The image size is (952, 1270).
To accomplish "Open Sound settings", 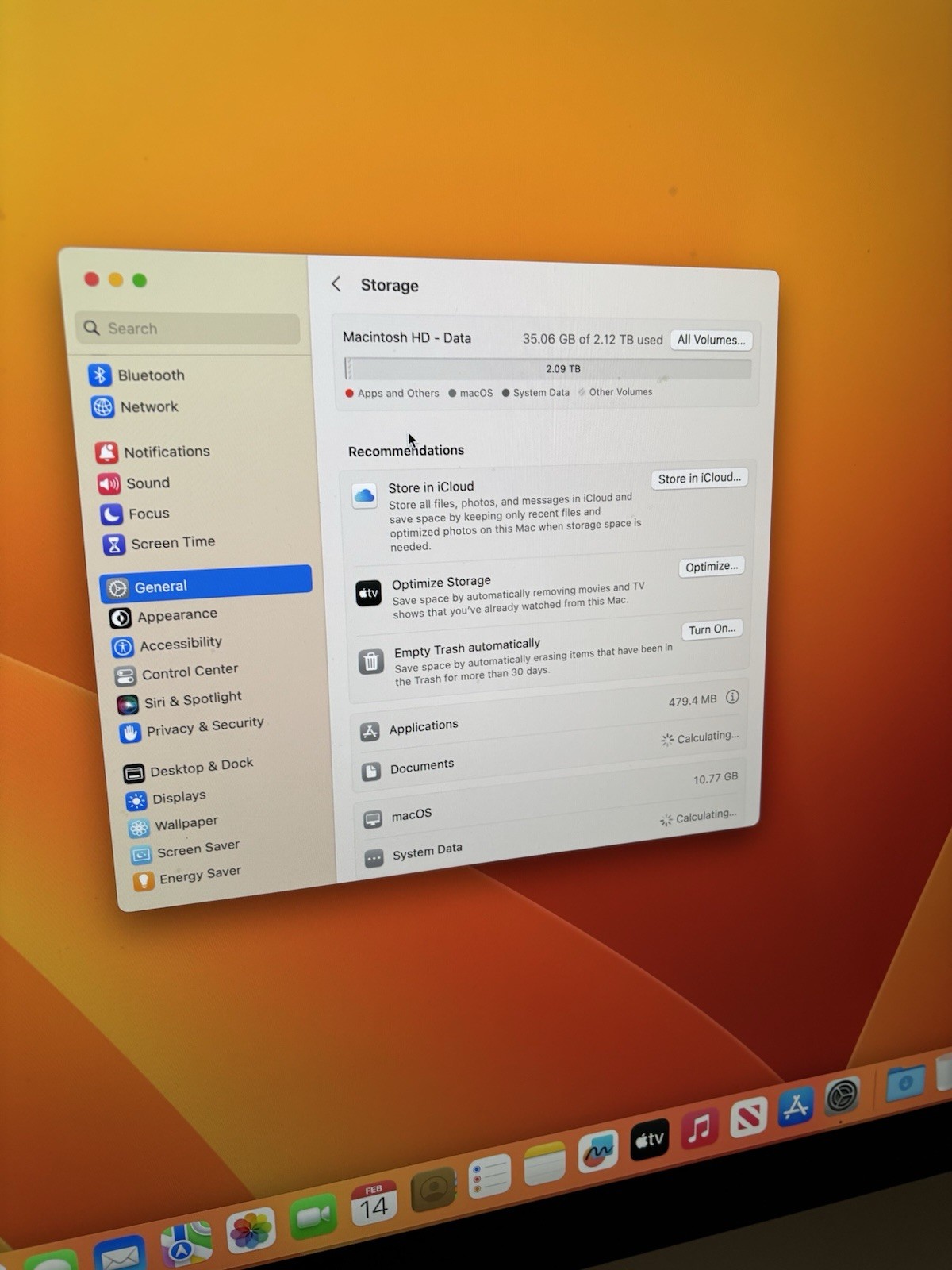I will pos(135,483).
